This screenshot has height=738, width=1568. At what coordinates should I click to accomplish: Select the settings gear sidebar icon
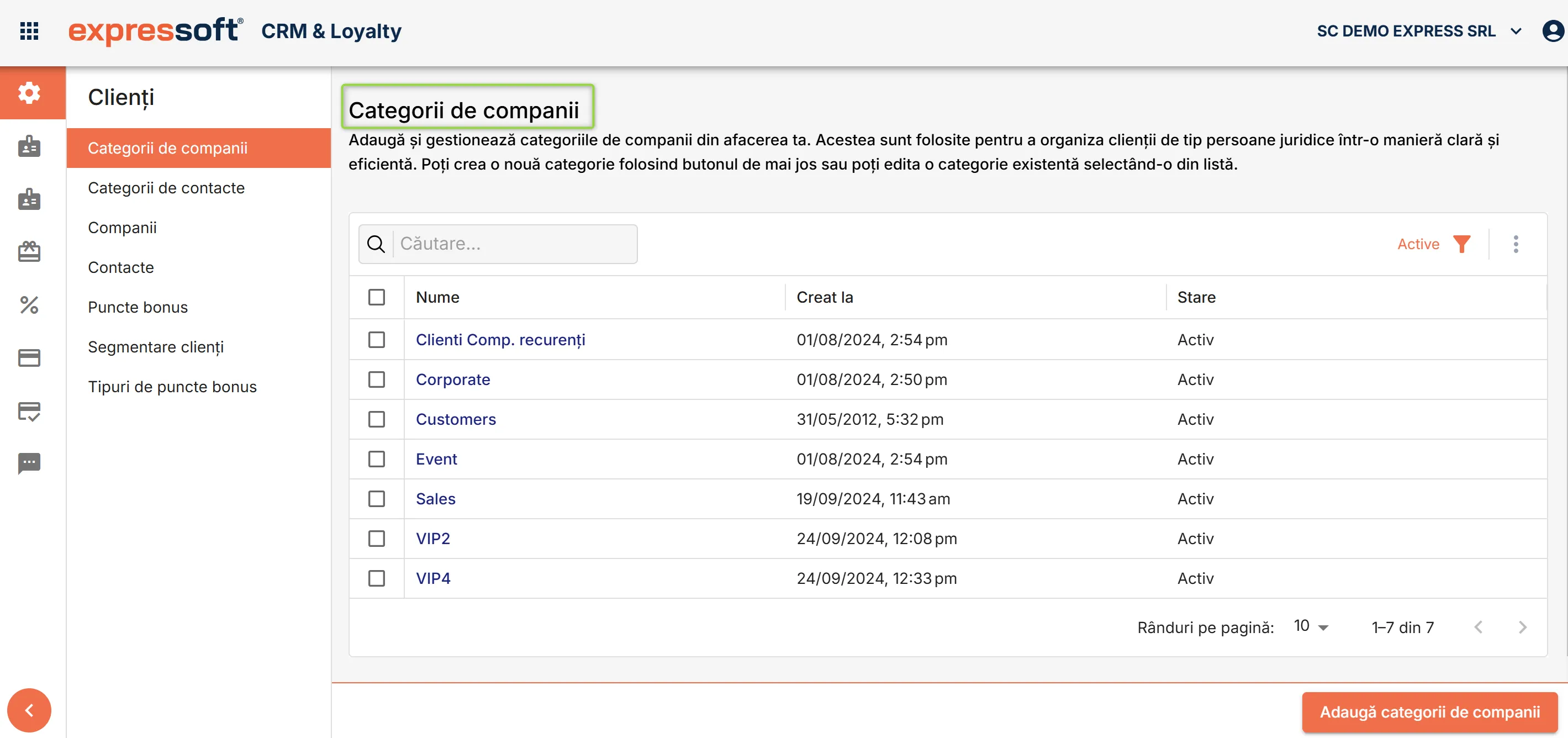point(29,93)
